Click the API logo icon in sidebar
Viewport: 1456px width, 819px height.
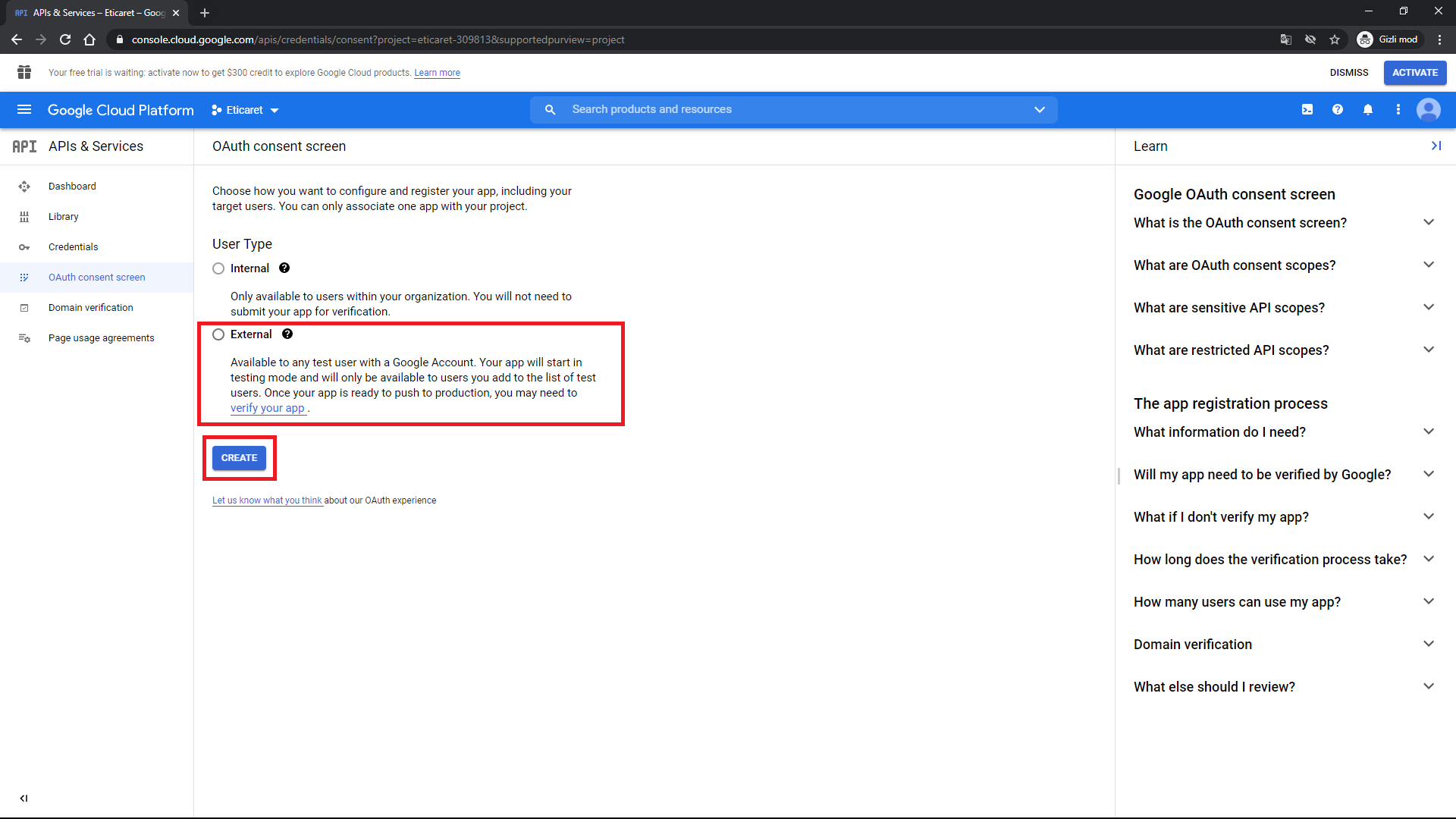pyautogui.click(x=24, y=146)
